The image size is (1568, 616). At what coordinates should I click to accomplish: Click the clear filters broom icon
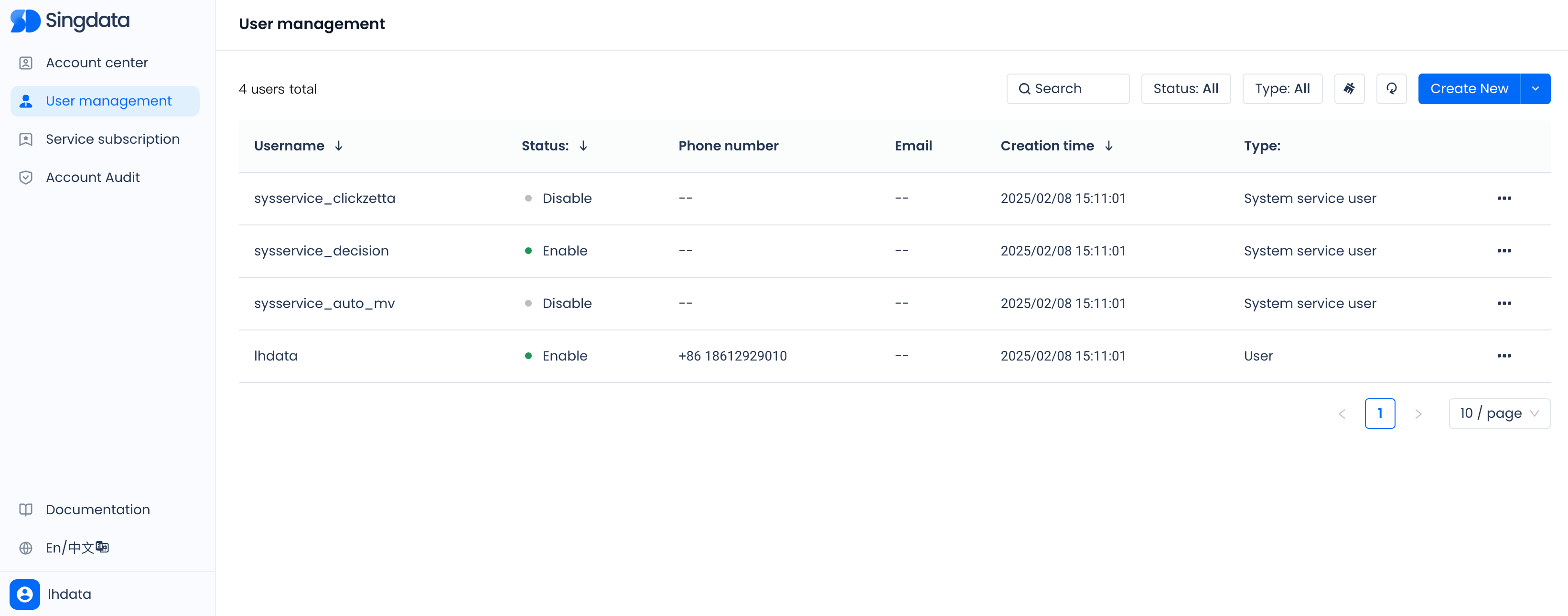click(1349, 89)
